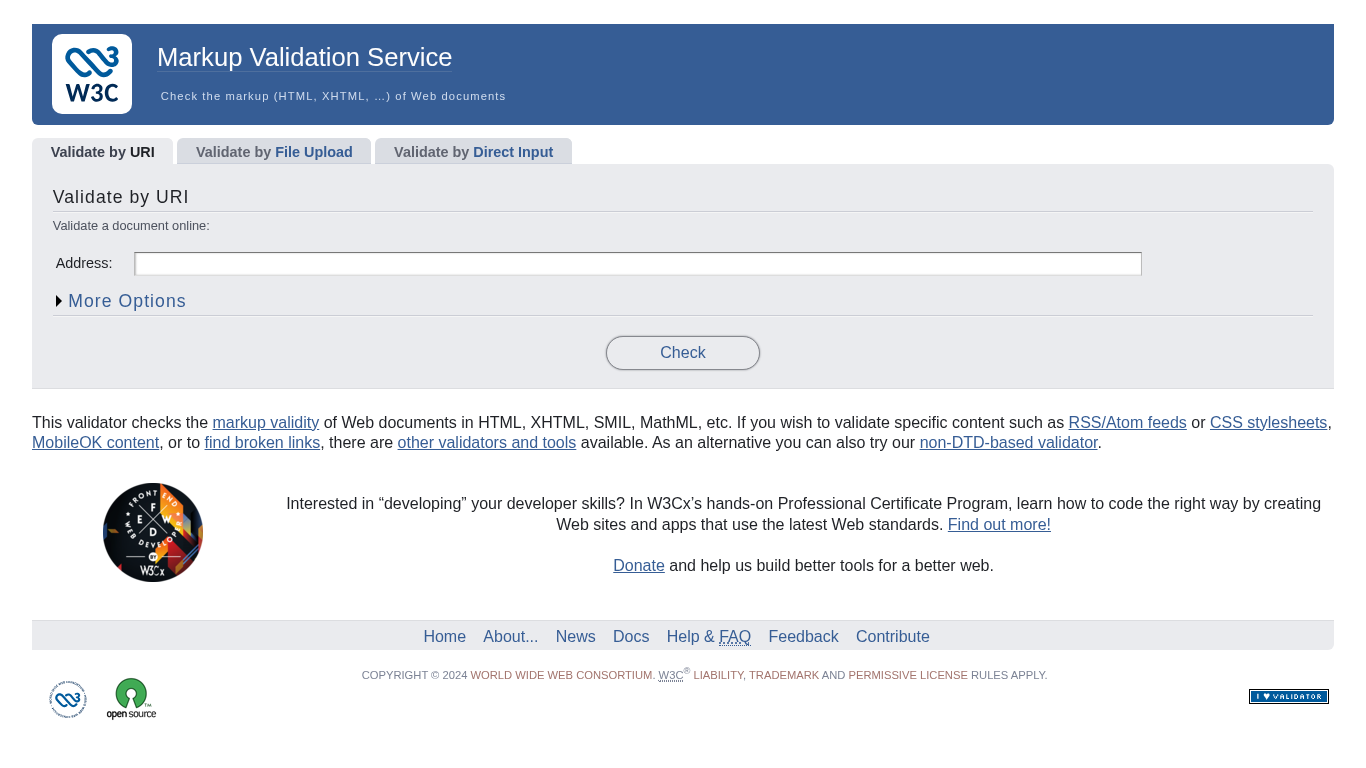The width and height of the screenshot is (1366, 768).
Task: Click the W3Cx Front-End Web Developer badge
Action: [153, 532]
